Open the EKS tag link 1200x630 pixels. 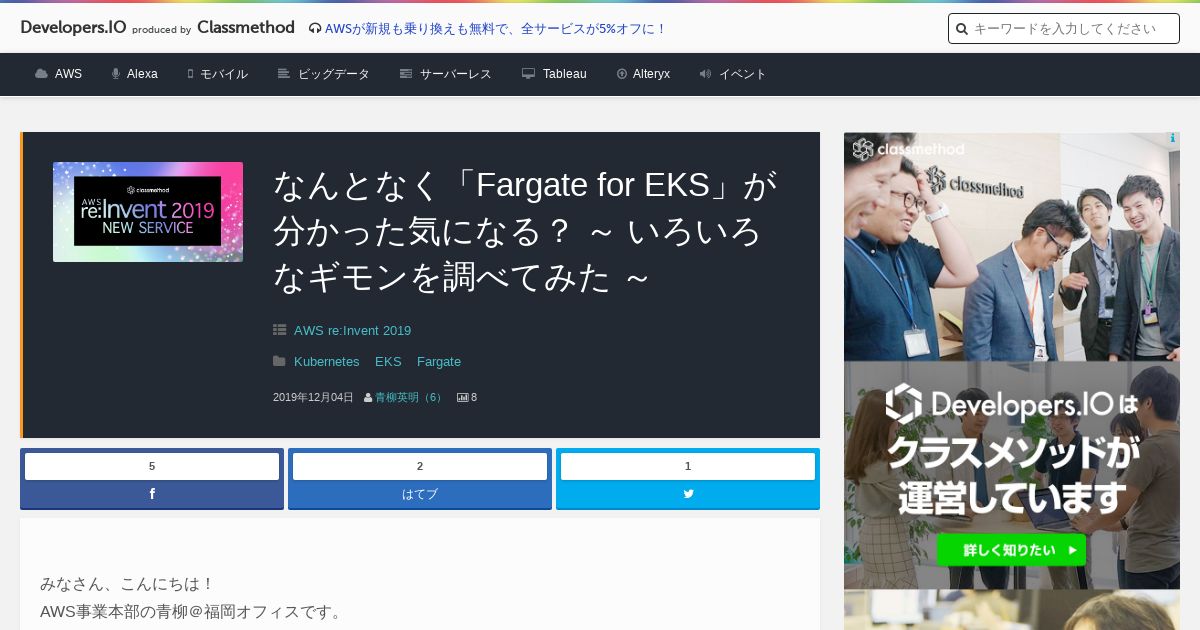tap(388, 362)
